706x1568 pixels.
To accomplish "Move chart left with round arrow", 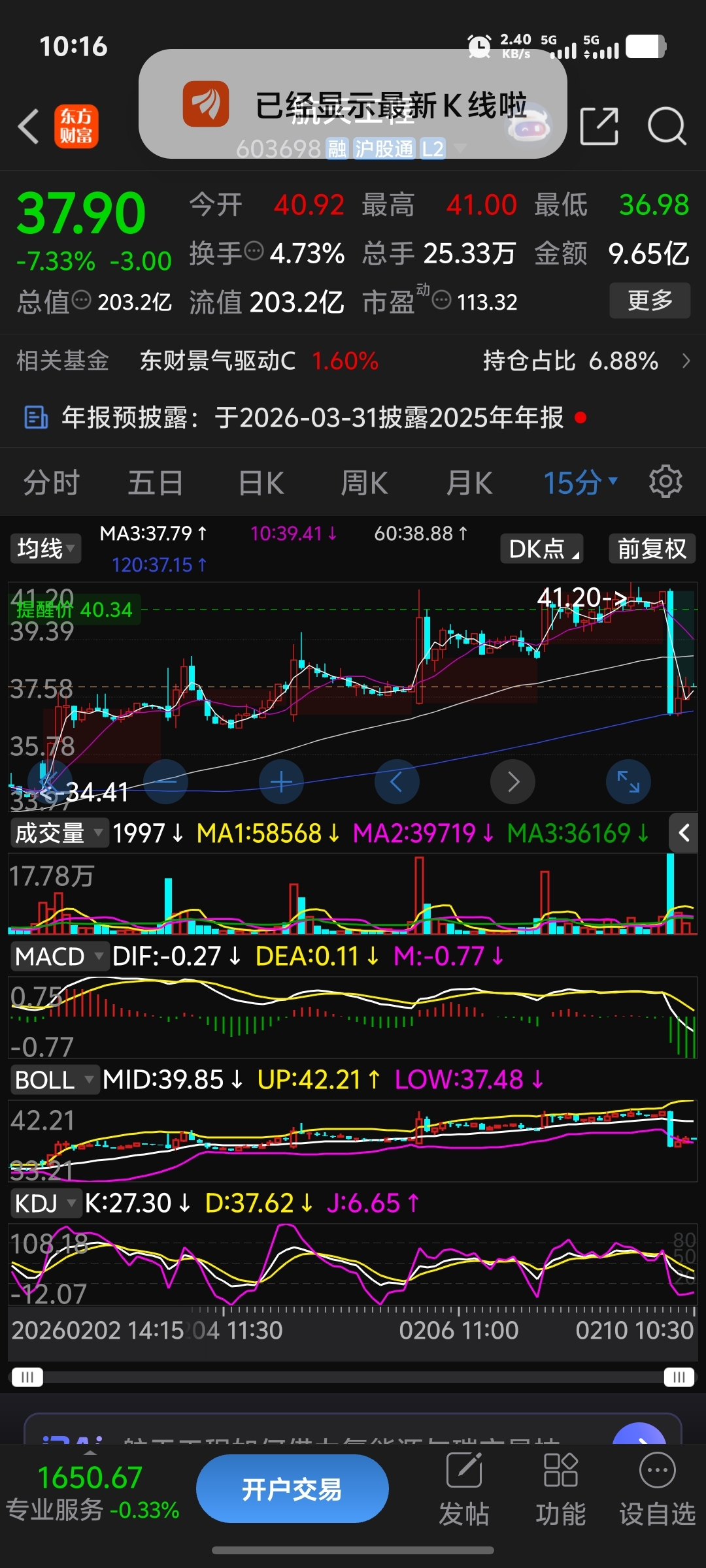I will click(397, 781).
